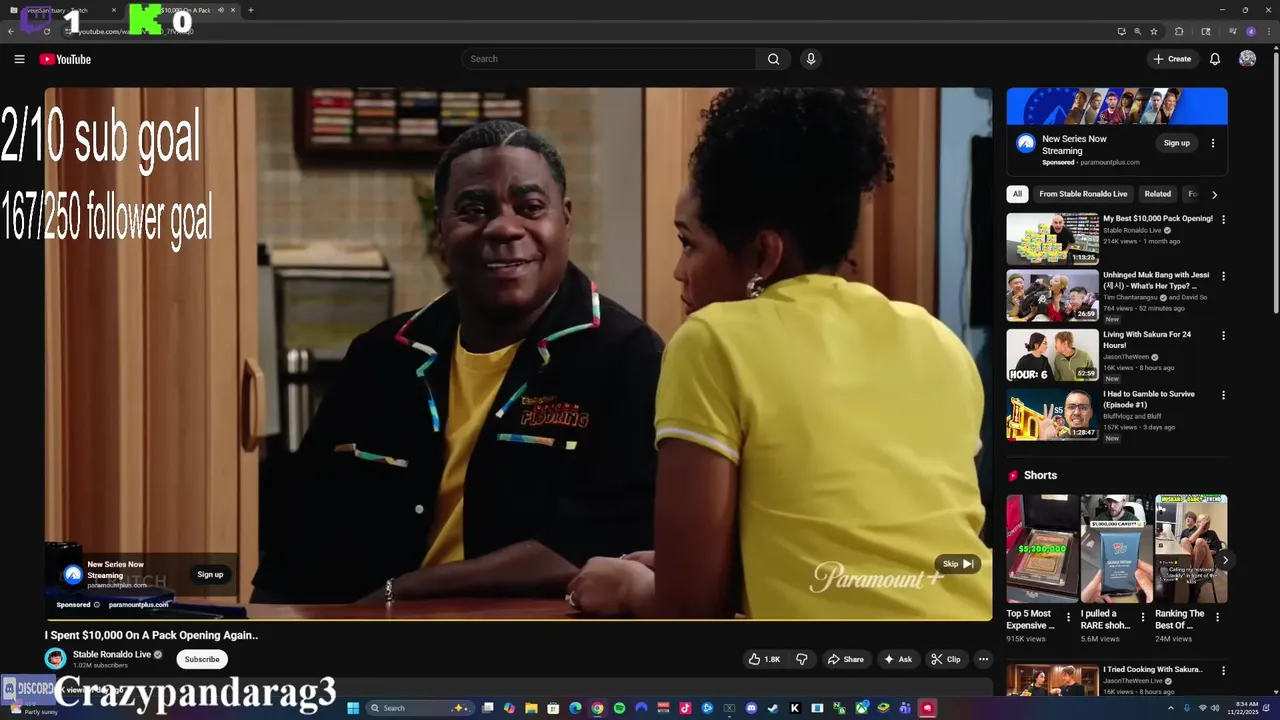1280x720 pixels.
Task: Open the notifications bell
Action: pos(1215,59)
